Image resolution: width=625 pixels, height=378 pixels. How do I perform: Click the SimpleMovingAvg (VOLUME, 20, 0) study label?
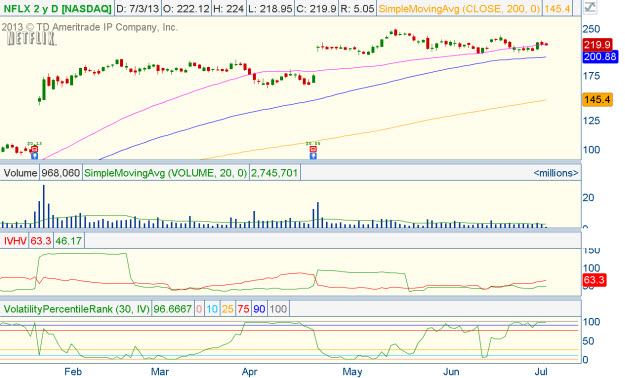pyautogui.click(x=165, y=173)
